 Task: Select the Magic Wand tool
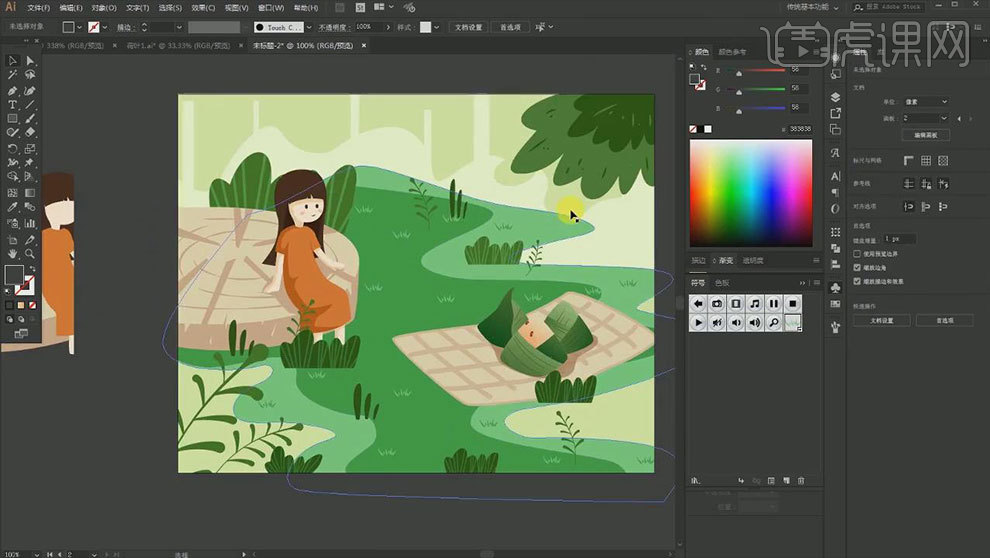[12, 74]
